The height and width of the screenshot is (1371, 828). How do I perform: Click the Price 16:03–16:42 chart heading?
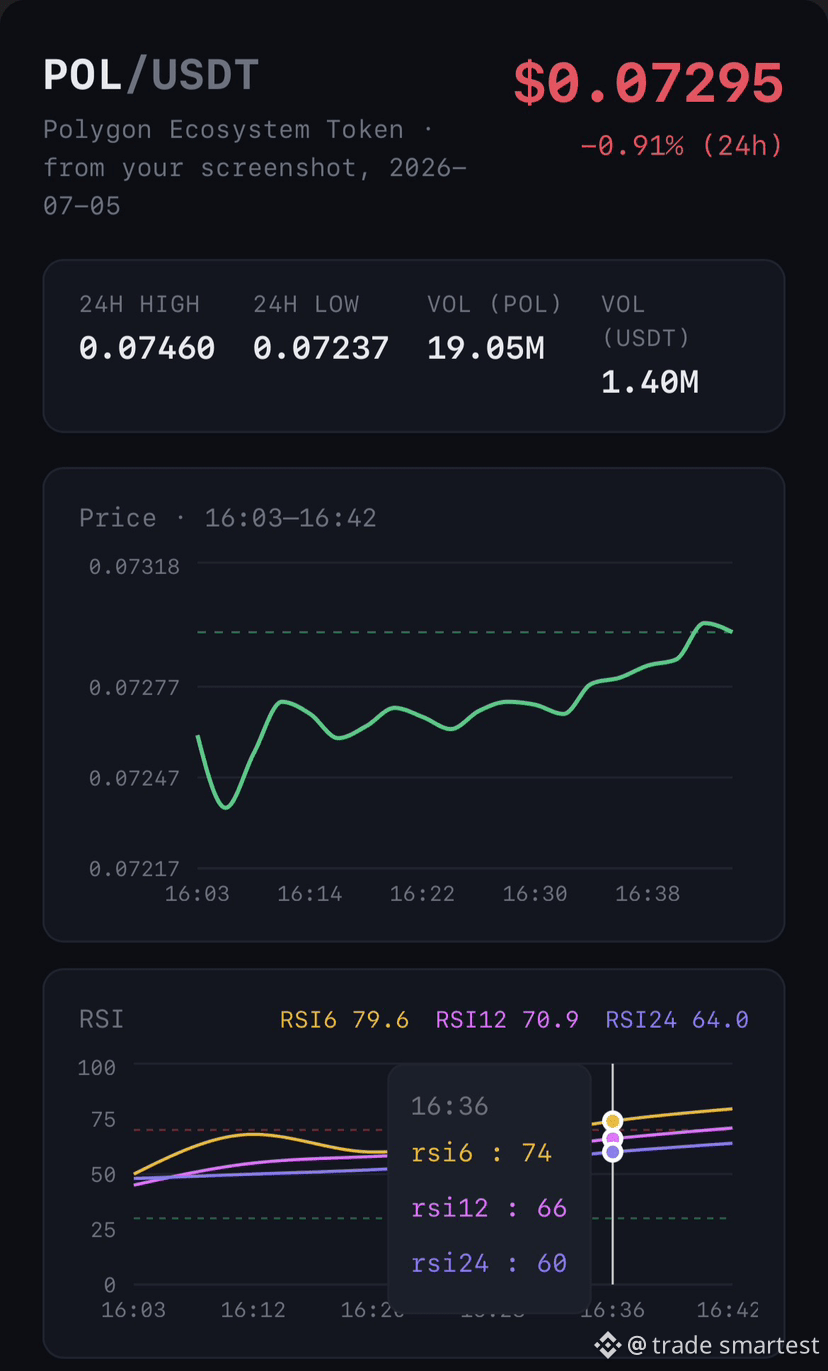(228, 518)
